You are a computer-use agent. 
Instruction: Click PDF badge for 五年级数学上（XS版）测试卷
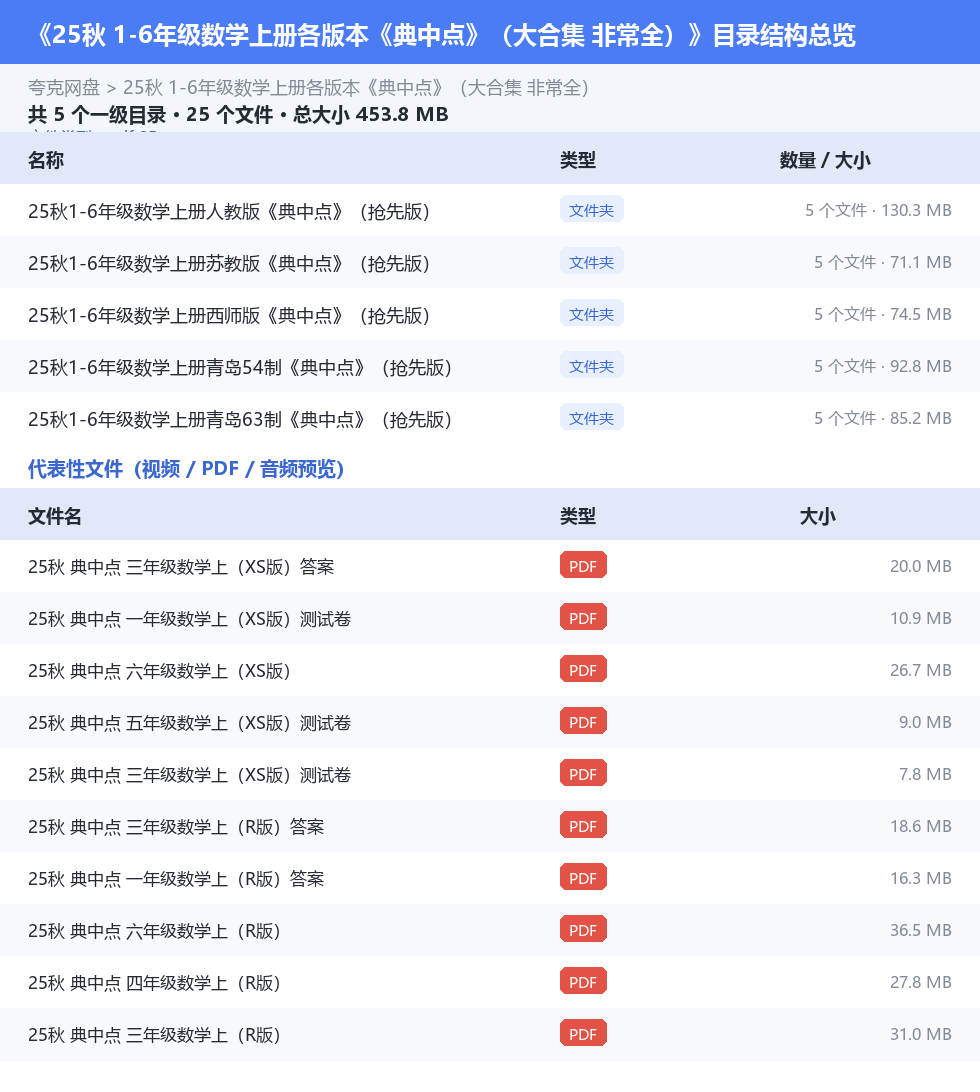coord(583,722)
